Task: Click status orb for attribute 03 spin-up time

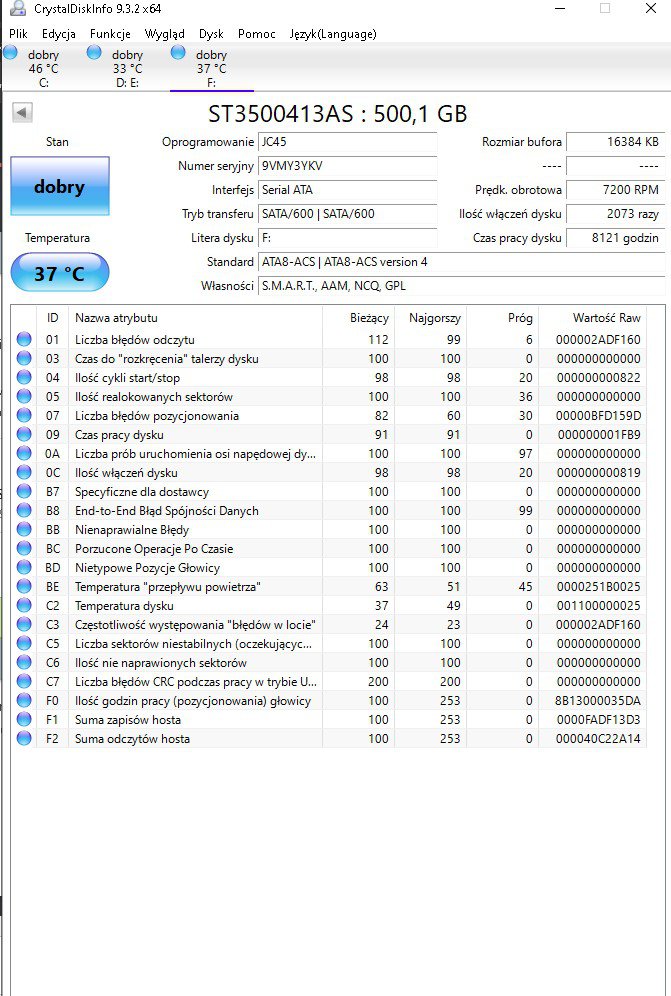Action: [x=24, y=358]
